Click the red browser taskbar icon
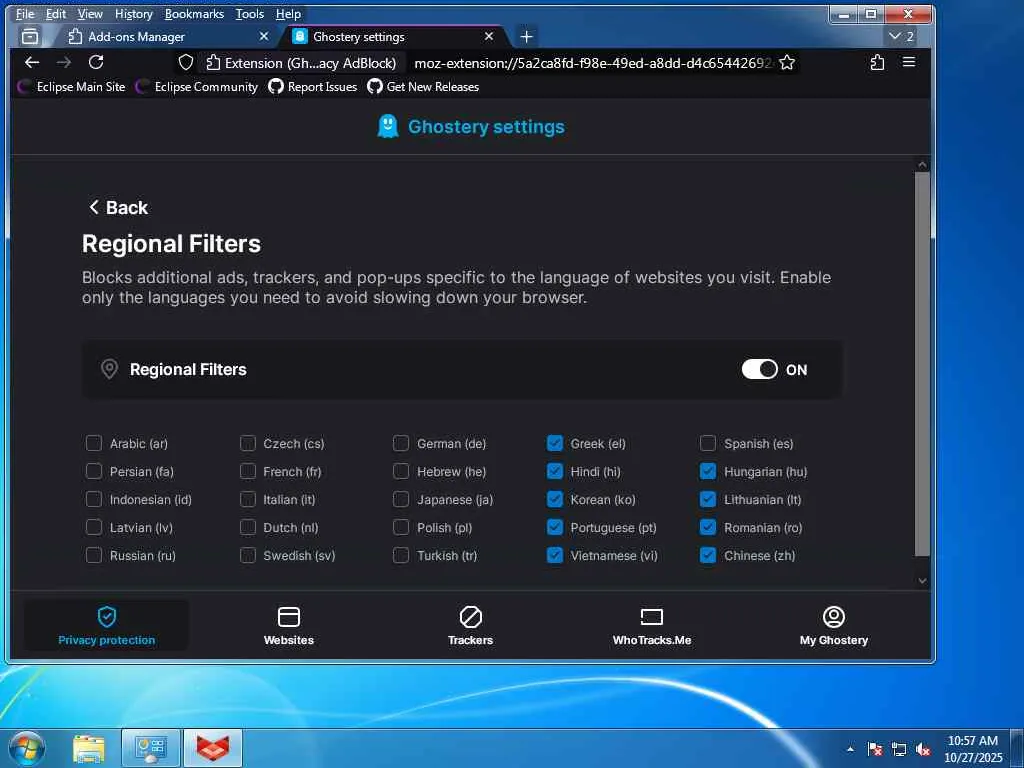The width and height of the screenshot is (1024, 768). click(213, 749)
